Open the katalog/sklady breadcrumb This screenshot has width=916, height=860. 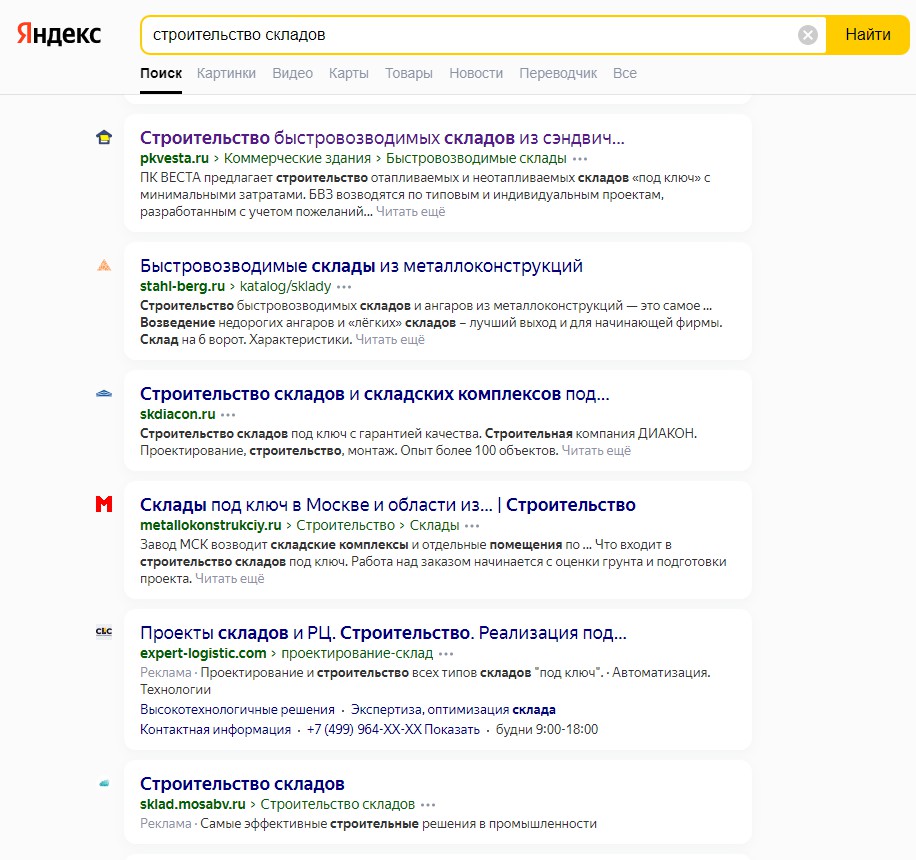point(285,286)
